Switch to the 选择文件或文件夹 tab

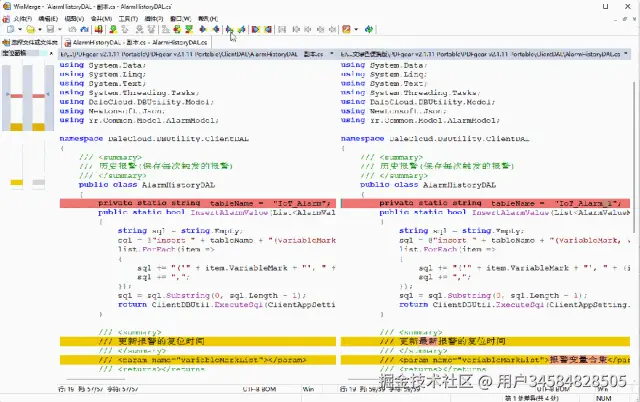(x=31, y=42)
